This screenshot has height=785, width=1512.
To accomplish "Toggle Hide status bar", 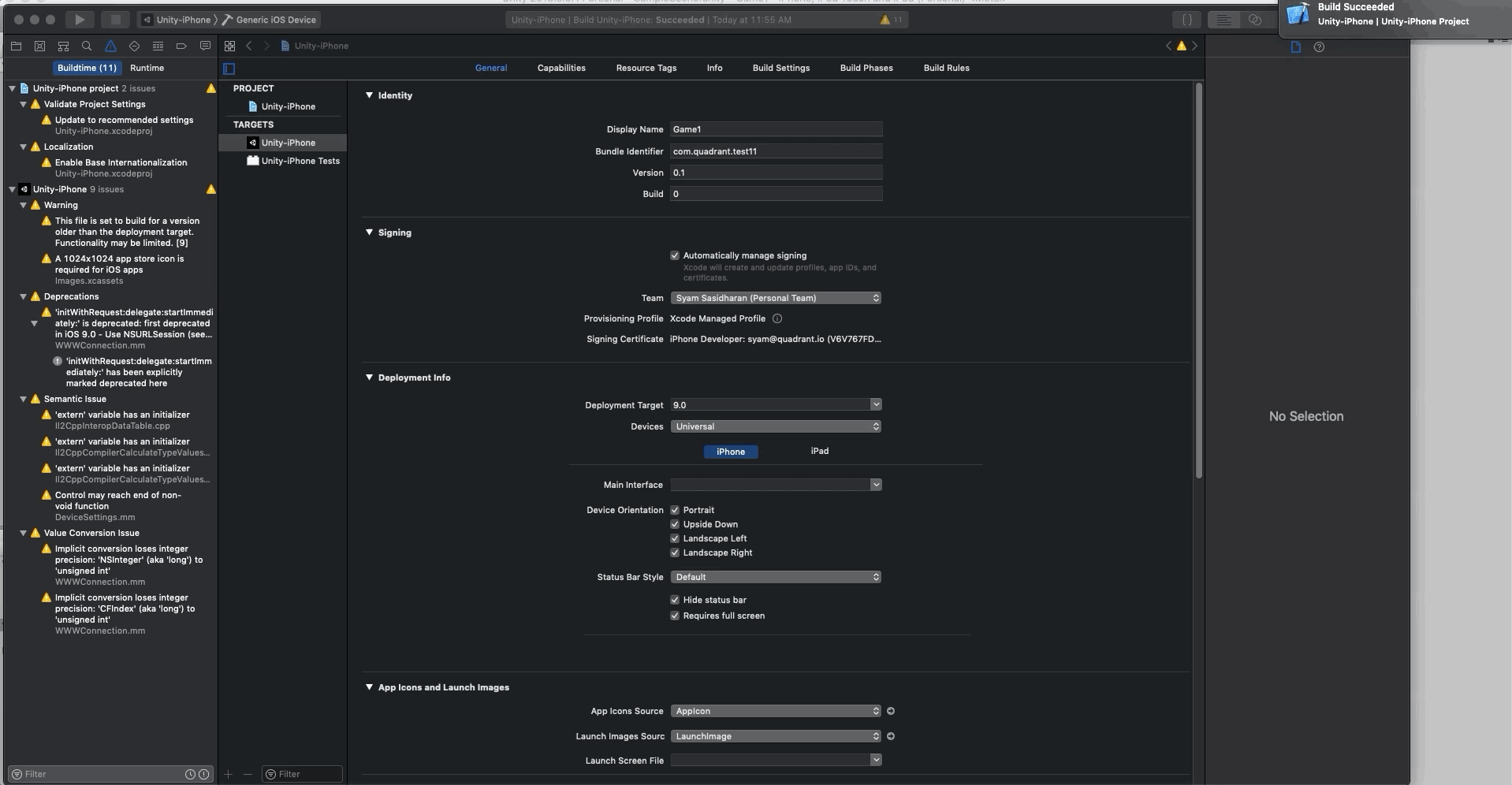I will coord(675,600).
